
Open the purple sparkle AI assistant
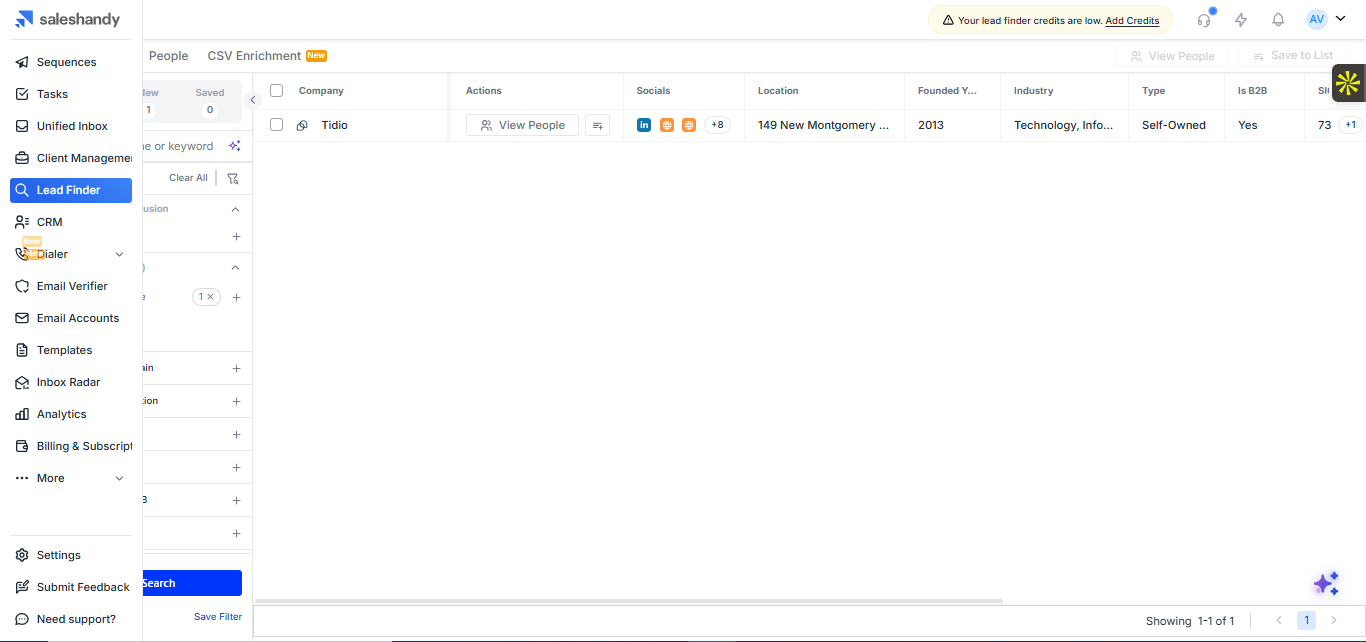point(1326,584)
